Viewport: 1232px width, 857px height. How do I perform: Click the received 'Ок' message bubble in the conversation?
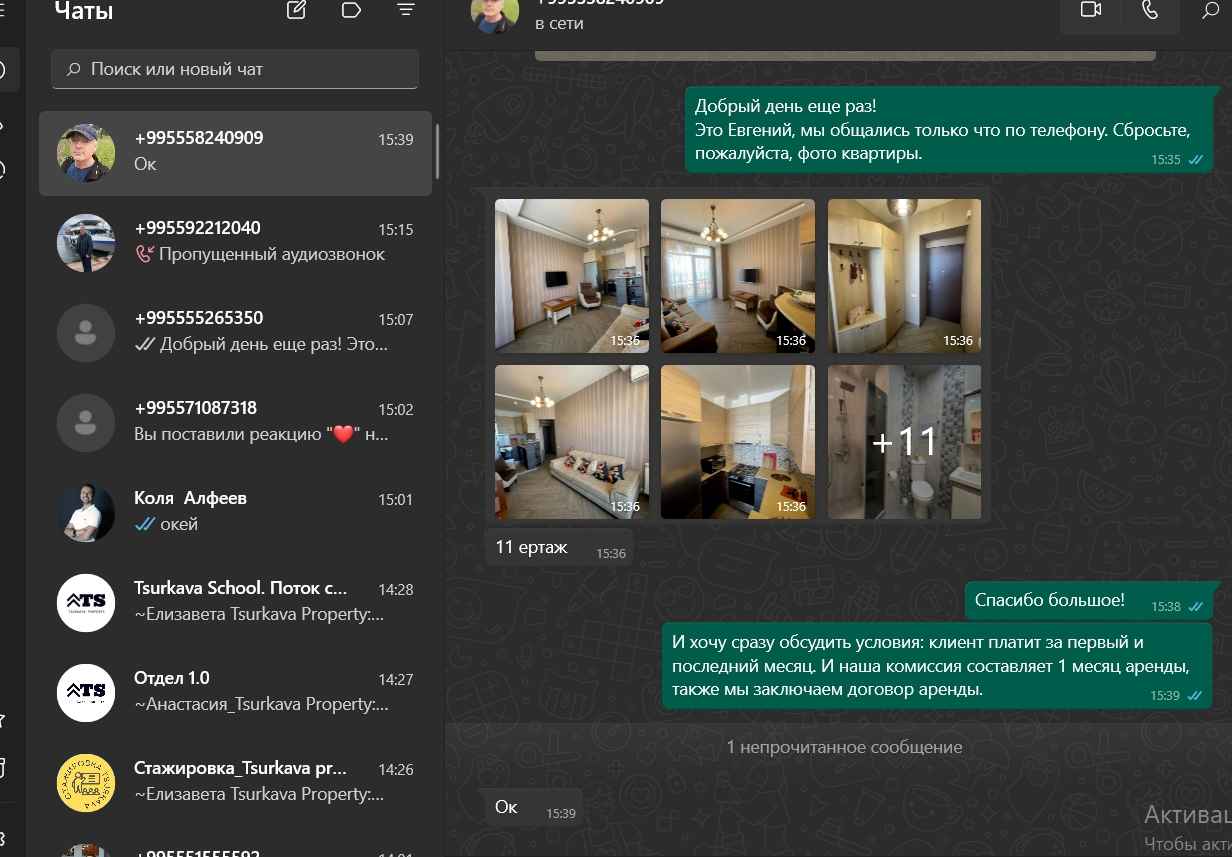coord(534,808)
